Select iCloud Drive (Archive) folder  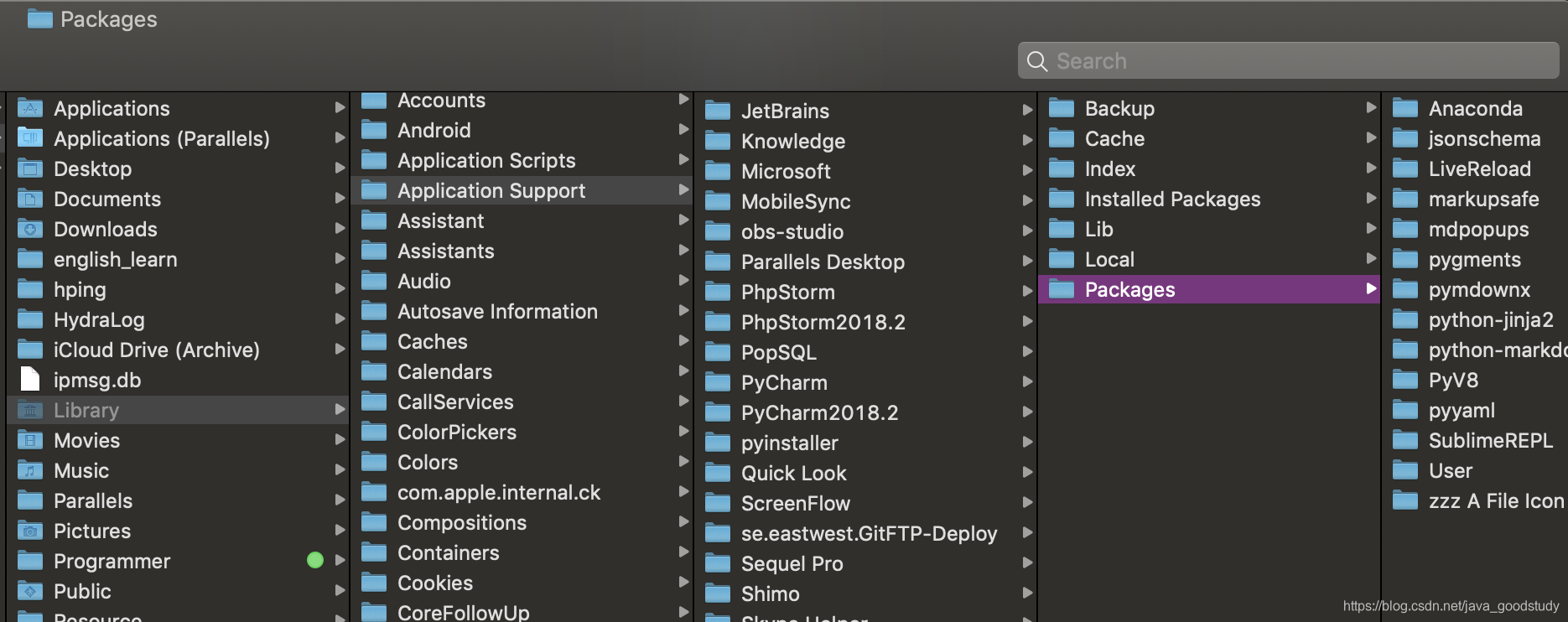click(x=178, y=350)
